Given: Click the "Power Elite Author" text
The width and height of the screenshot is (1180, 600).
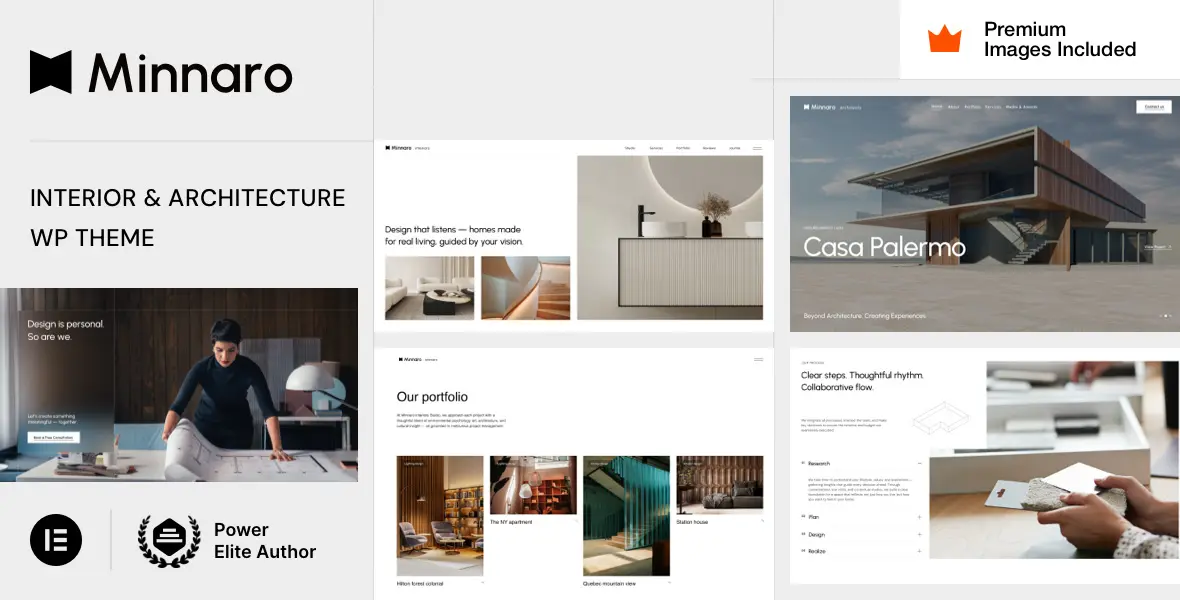Looking at the screenshot, I should coord(264,541).
